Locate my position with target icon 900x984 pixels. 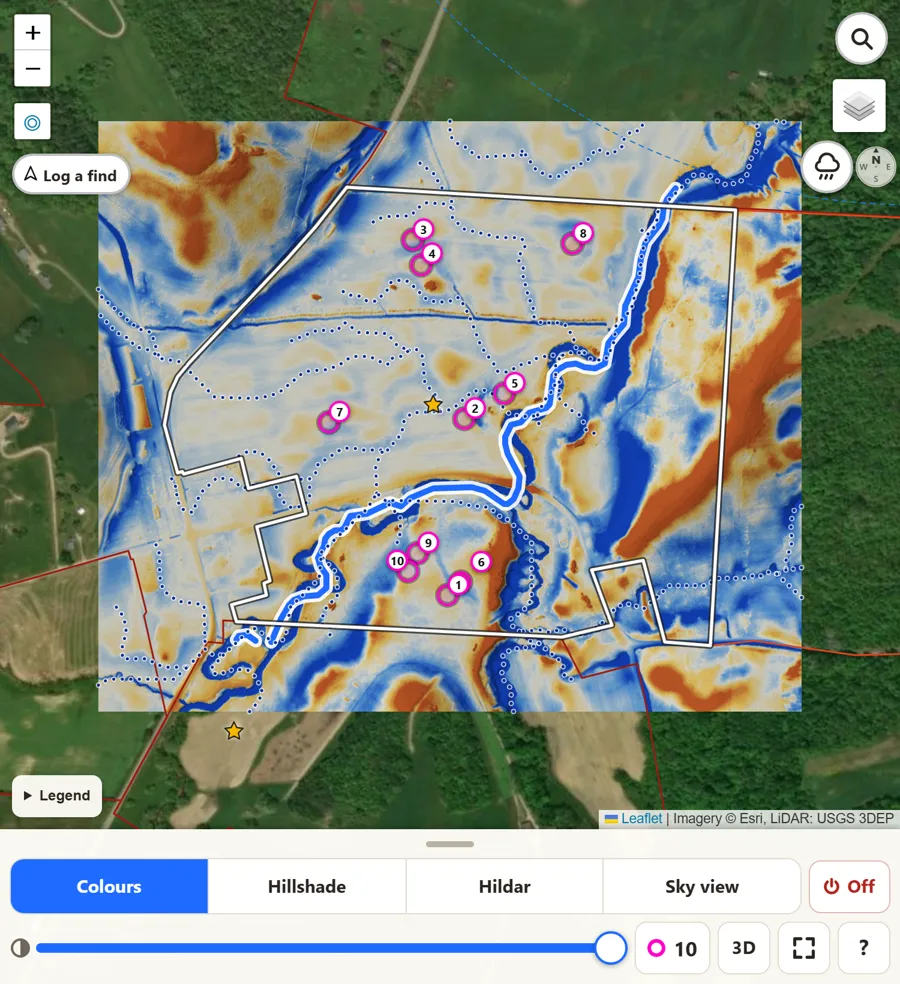pyautogui.click(x=33, y=122)
